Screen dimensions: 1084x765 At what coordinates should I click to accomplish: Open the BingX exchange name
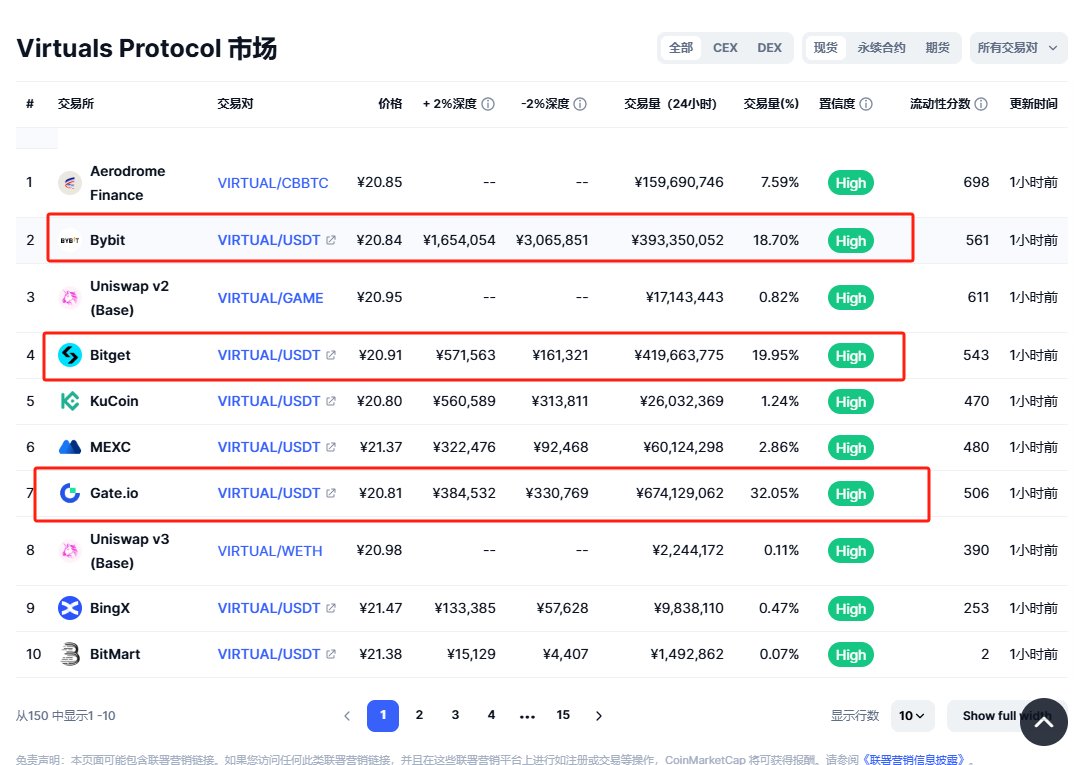click(x=110, y=608)
